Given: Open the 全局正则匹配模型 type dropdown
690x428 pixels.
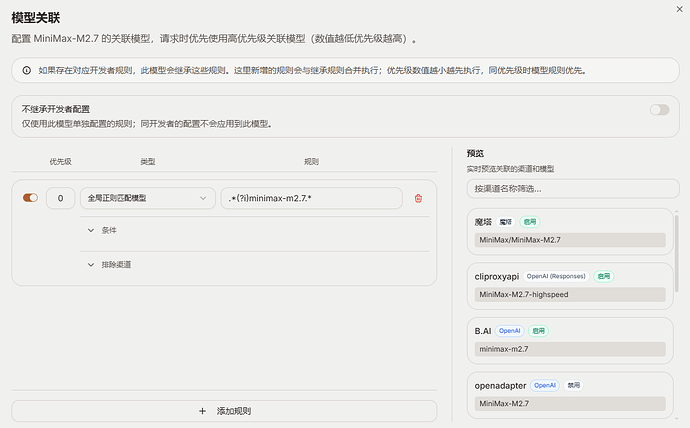Looking at the screenshot, I should pos(147,198).
